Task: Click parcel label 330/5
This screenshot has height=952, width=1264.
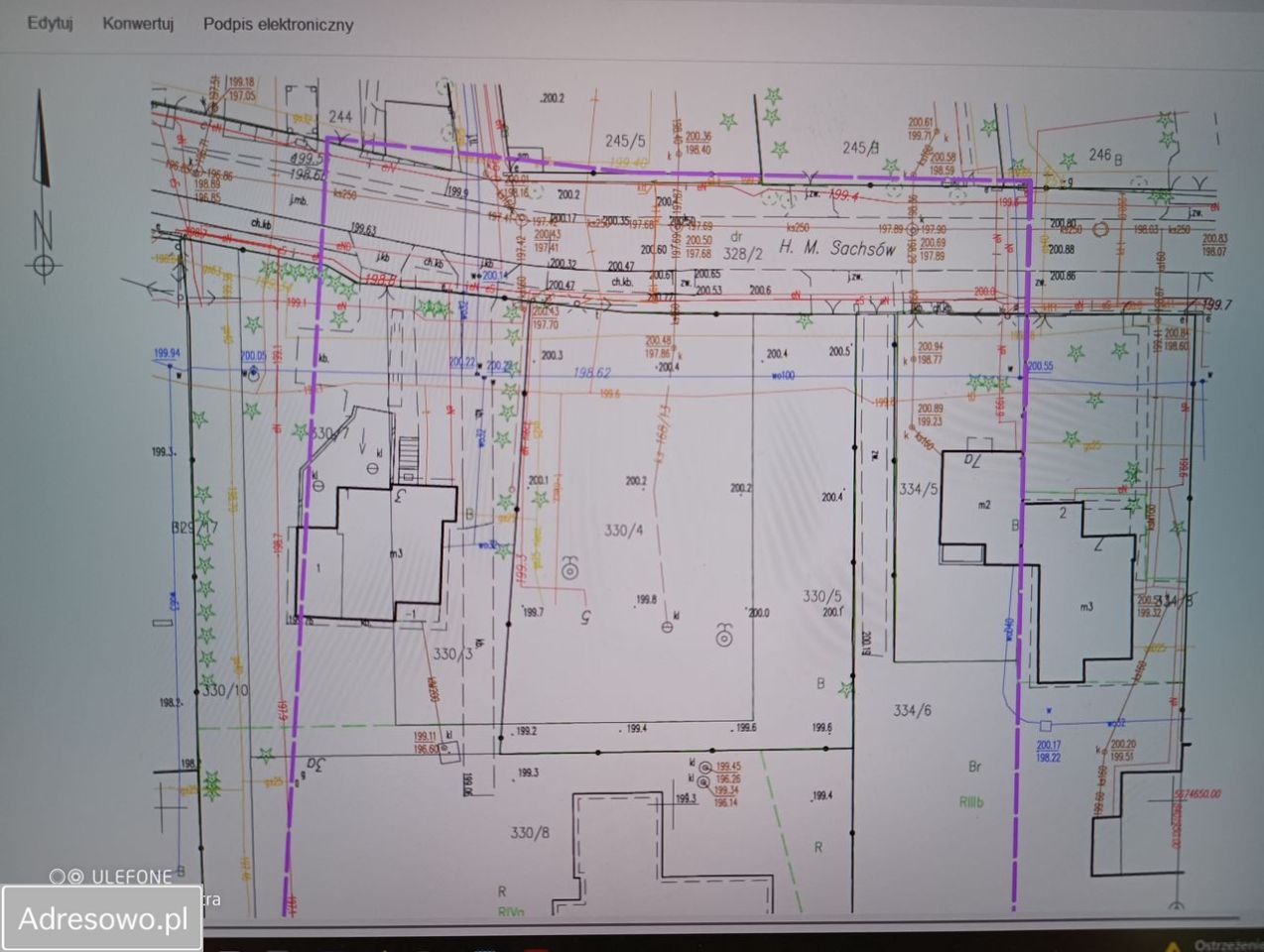Action: click(x=822, y=596)
